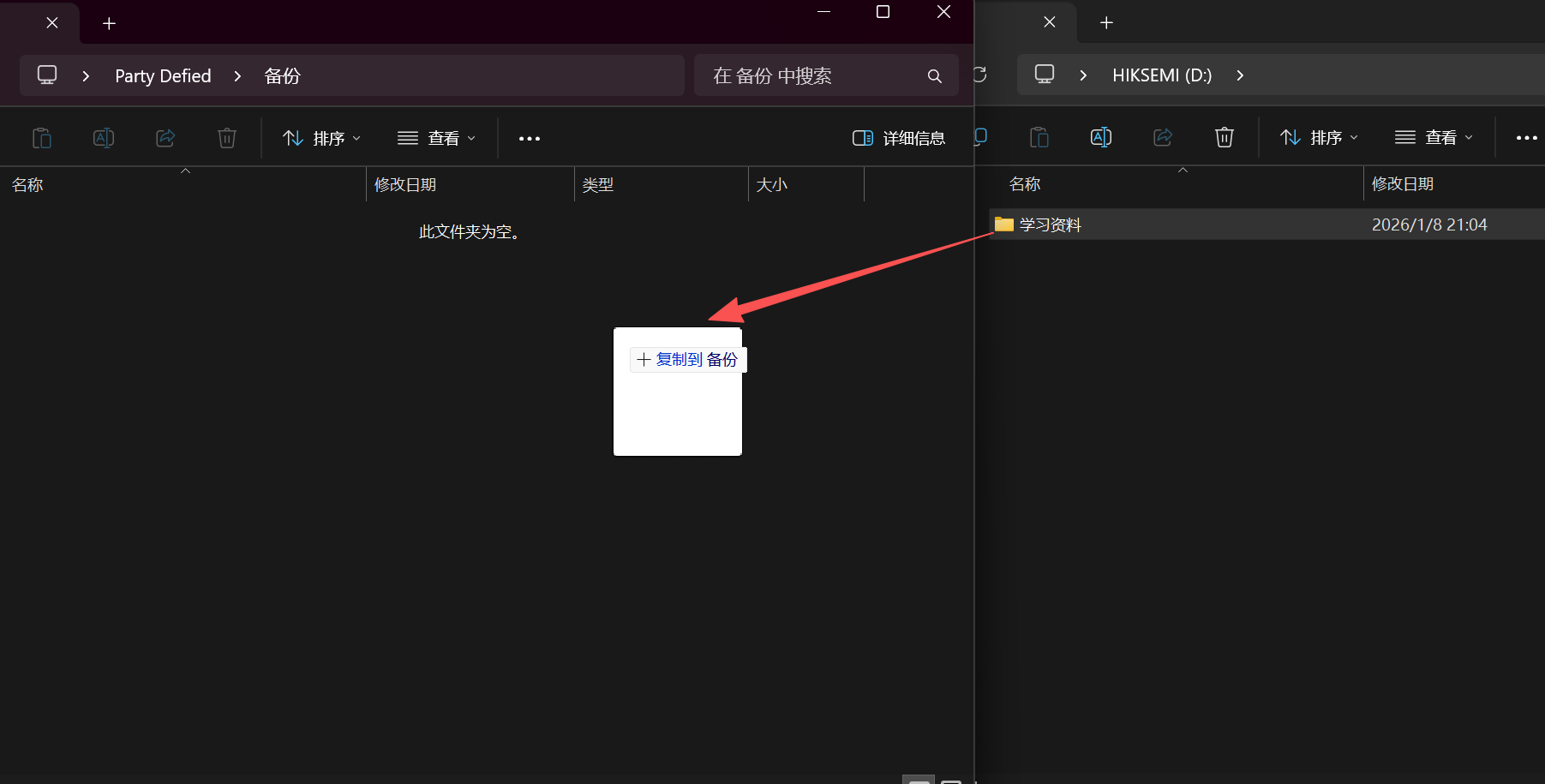Open the more options ellipsis in 备份 window
Image resolution: width=1545 pixels, height=784 pixels.
pos(530,139)
